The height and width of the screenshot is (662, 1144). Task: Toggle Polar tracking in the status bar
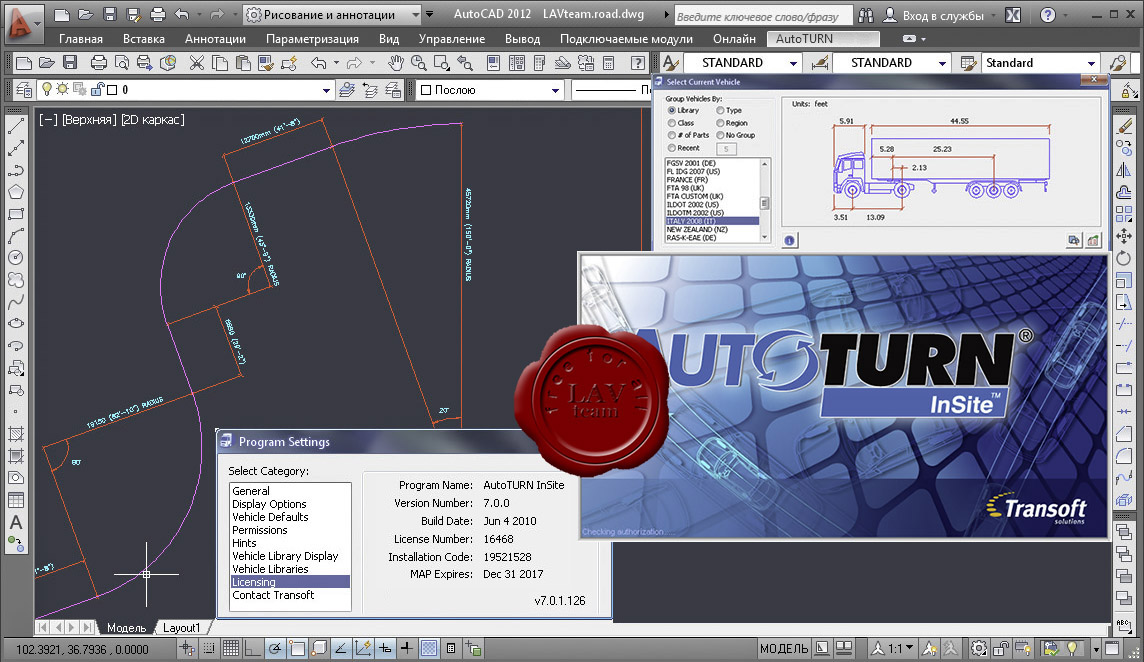(x=274, y=648)
